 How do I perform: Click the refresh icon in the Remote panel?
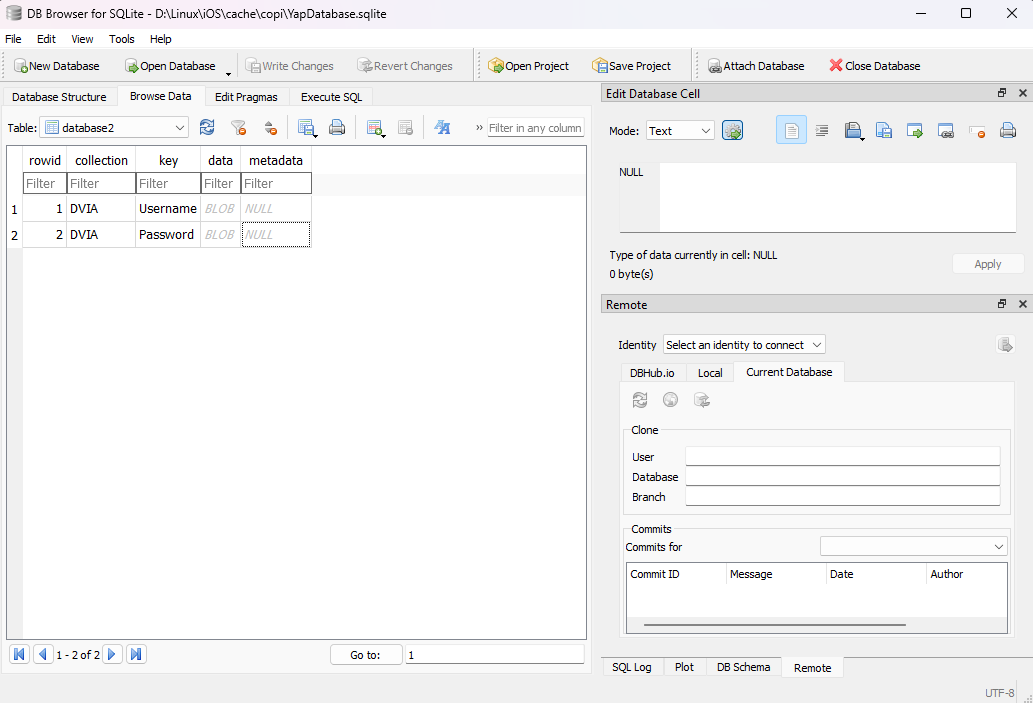[640, 400]
